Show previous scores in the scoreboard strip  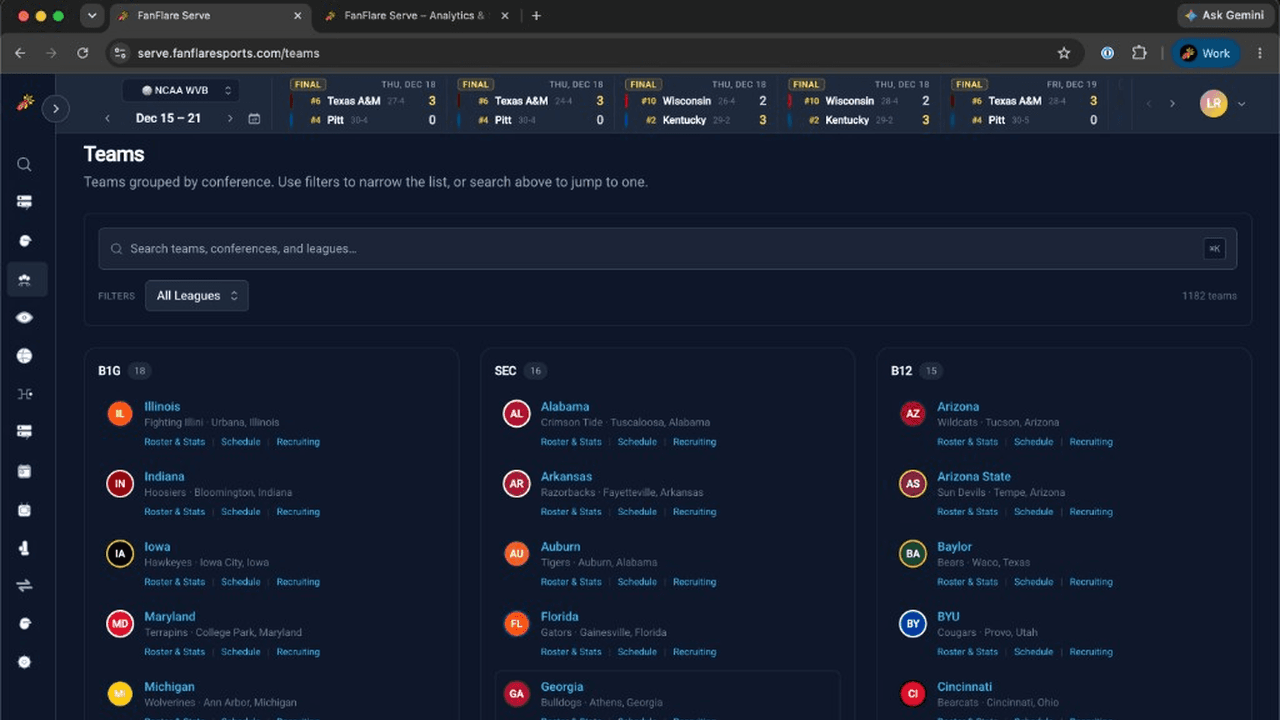point(1148,104)
